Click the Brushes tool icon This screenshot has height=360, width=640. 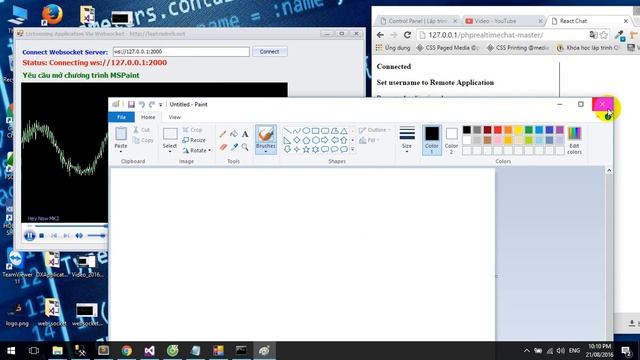pos(266,134)
